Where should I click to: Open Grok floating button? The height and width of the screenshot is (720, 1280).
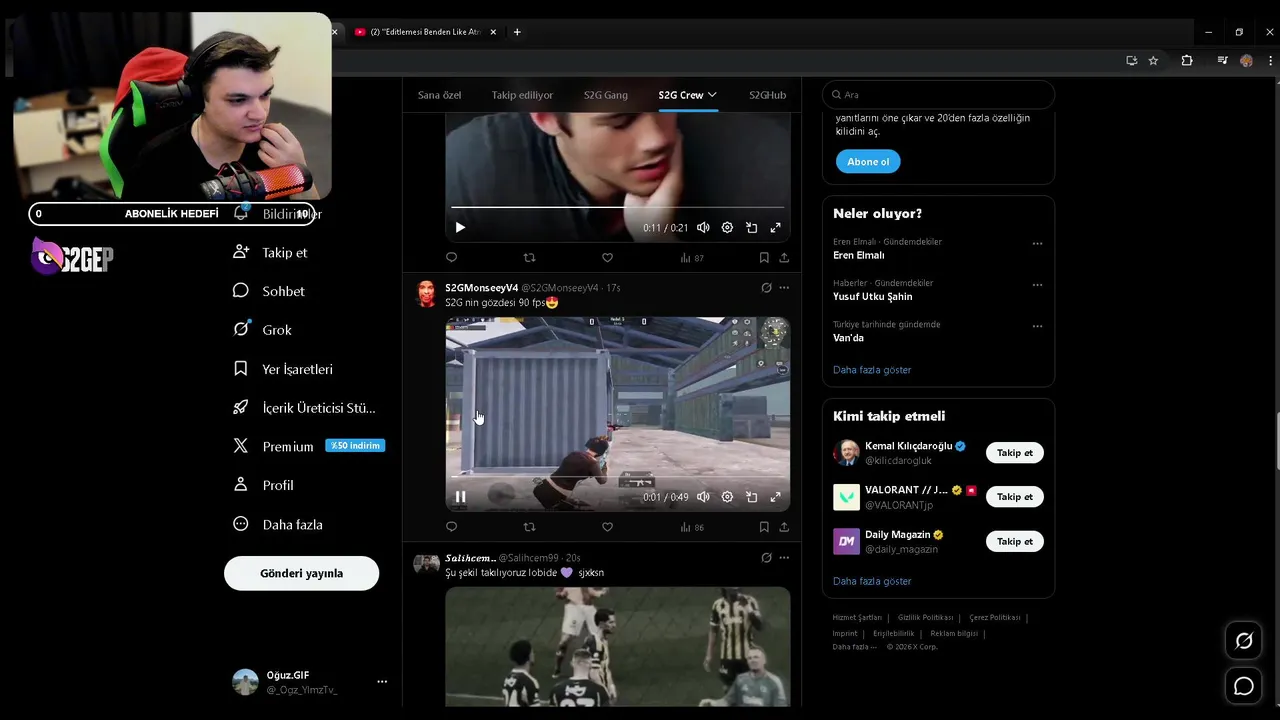[1244, 641]
